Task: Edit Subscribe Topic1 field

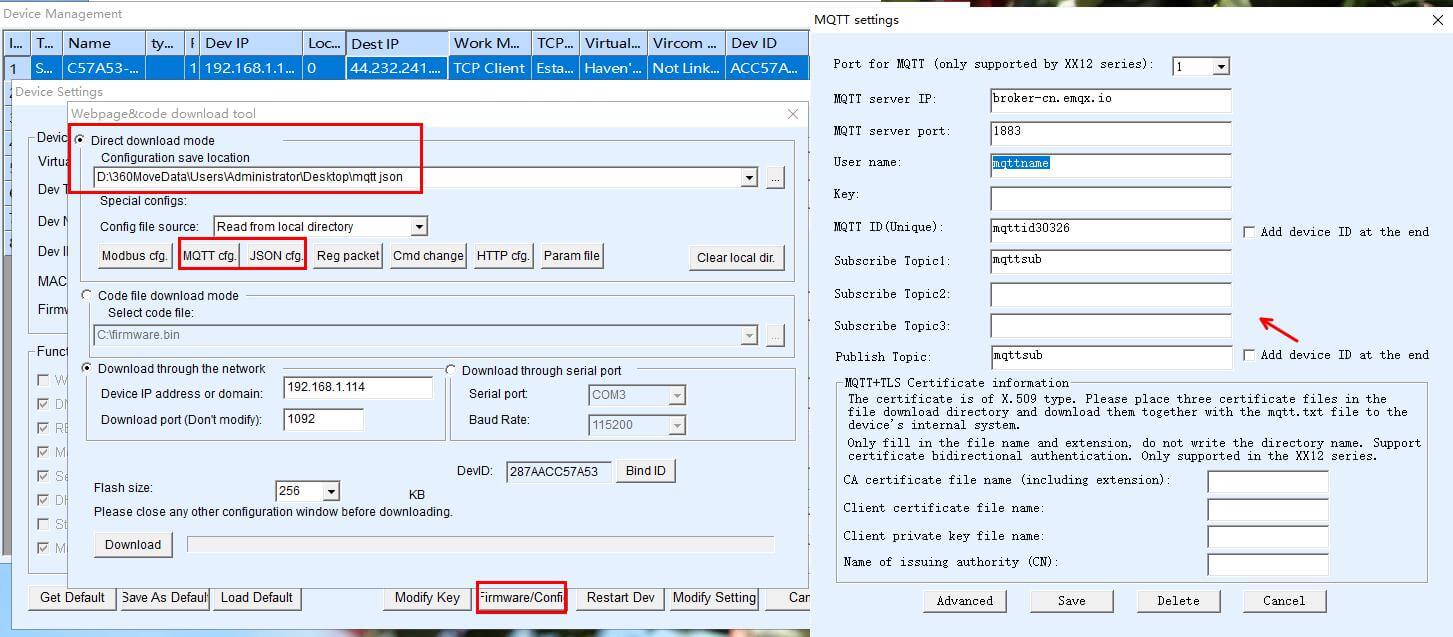Action: (x=1111, y=262)
